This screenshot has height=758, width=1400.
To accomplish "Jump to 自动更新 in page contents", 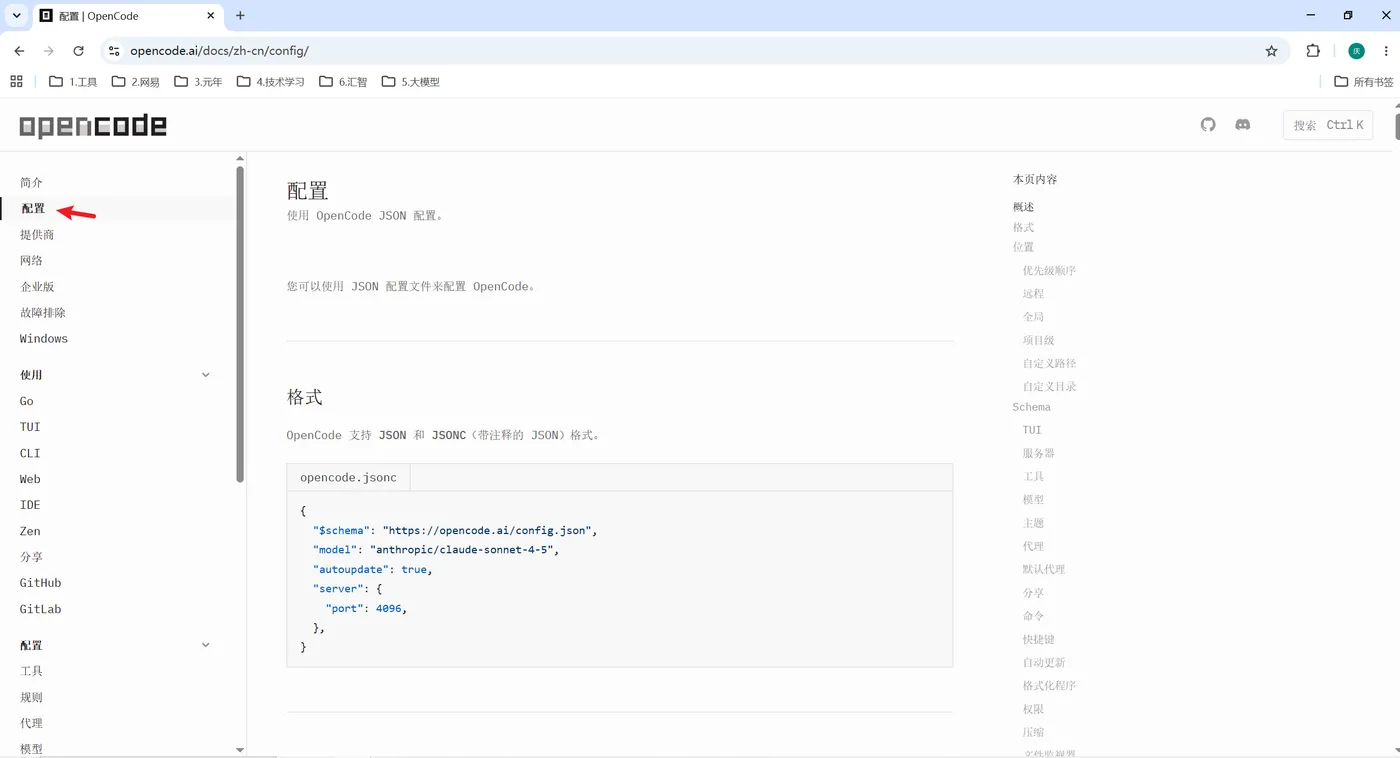I will pyautogui.click(x=1044, y=662).
